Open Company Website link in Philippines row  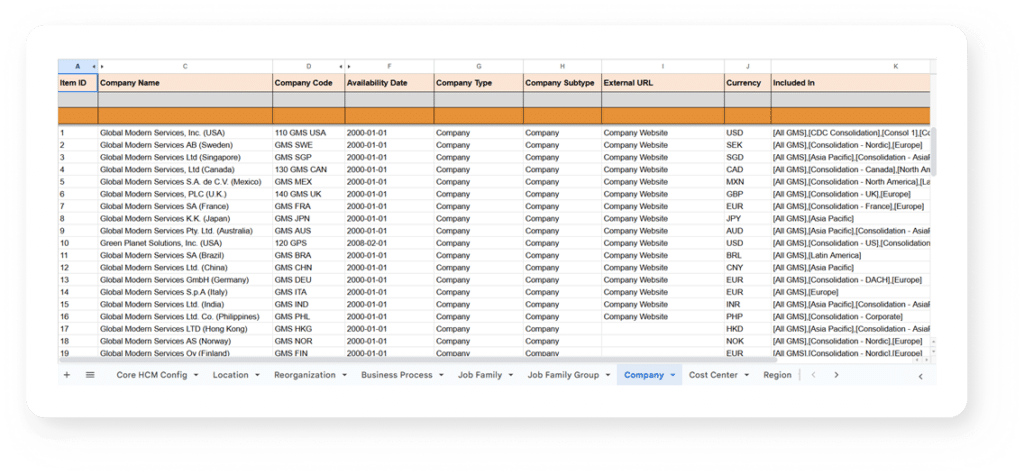pos(635,316)
